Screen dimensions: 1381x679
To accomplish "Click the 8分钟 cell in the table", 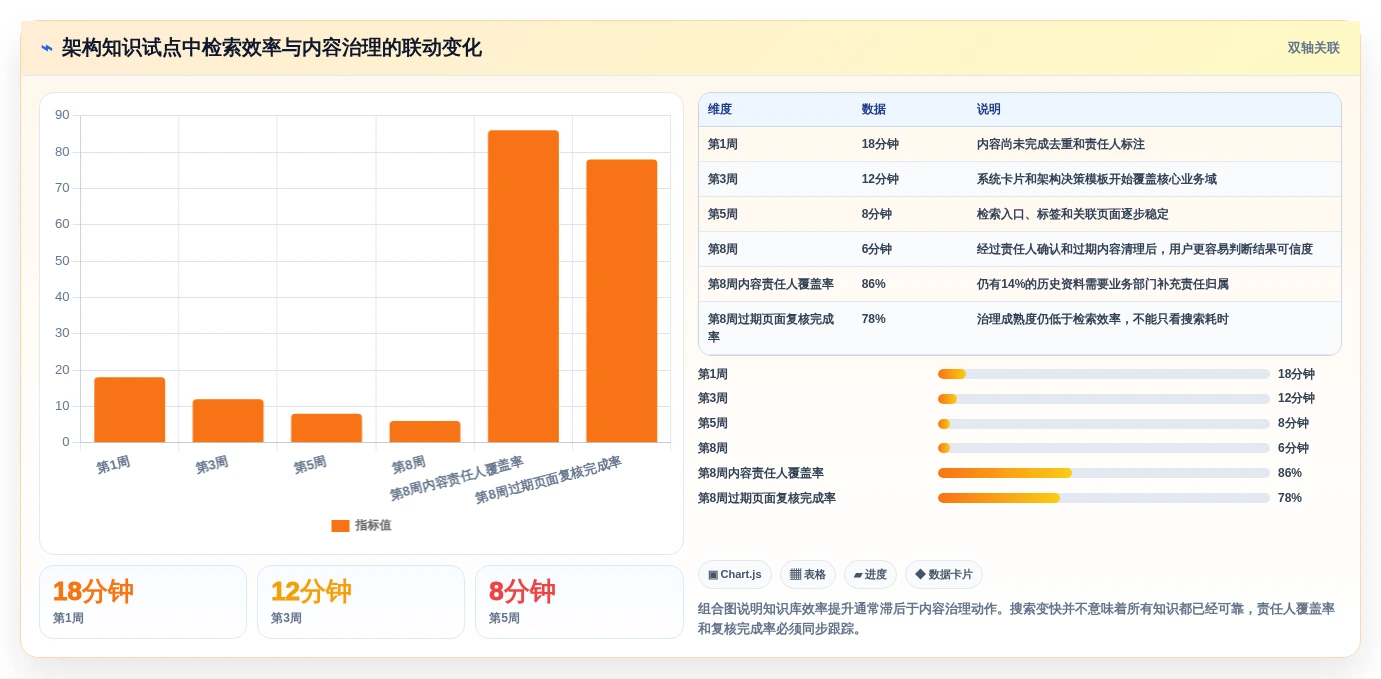I will 877,214.
